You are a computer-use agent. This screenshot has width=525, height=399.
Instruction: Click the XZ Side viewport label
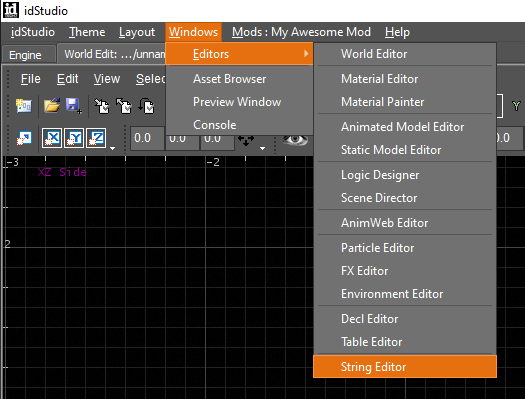[62, 172]
